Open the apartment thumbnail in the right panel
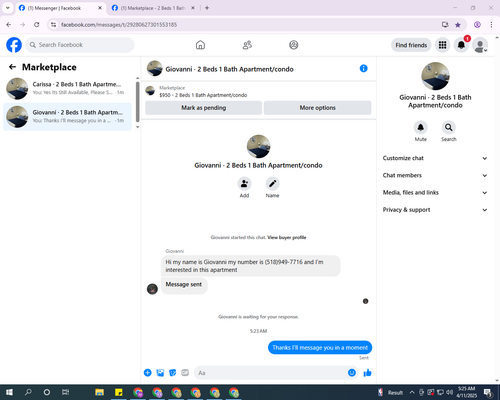The width and height of the screenshot is (500, 400). pyautogui.click(x=435, y=76)
